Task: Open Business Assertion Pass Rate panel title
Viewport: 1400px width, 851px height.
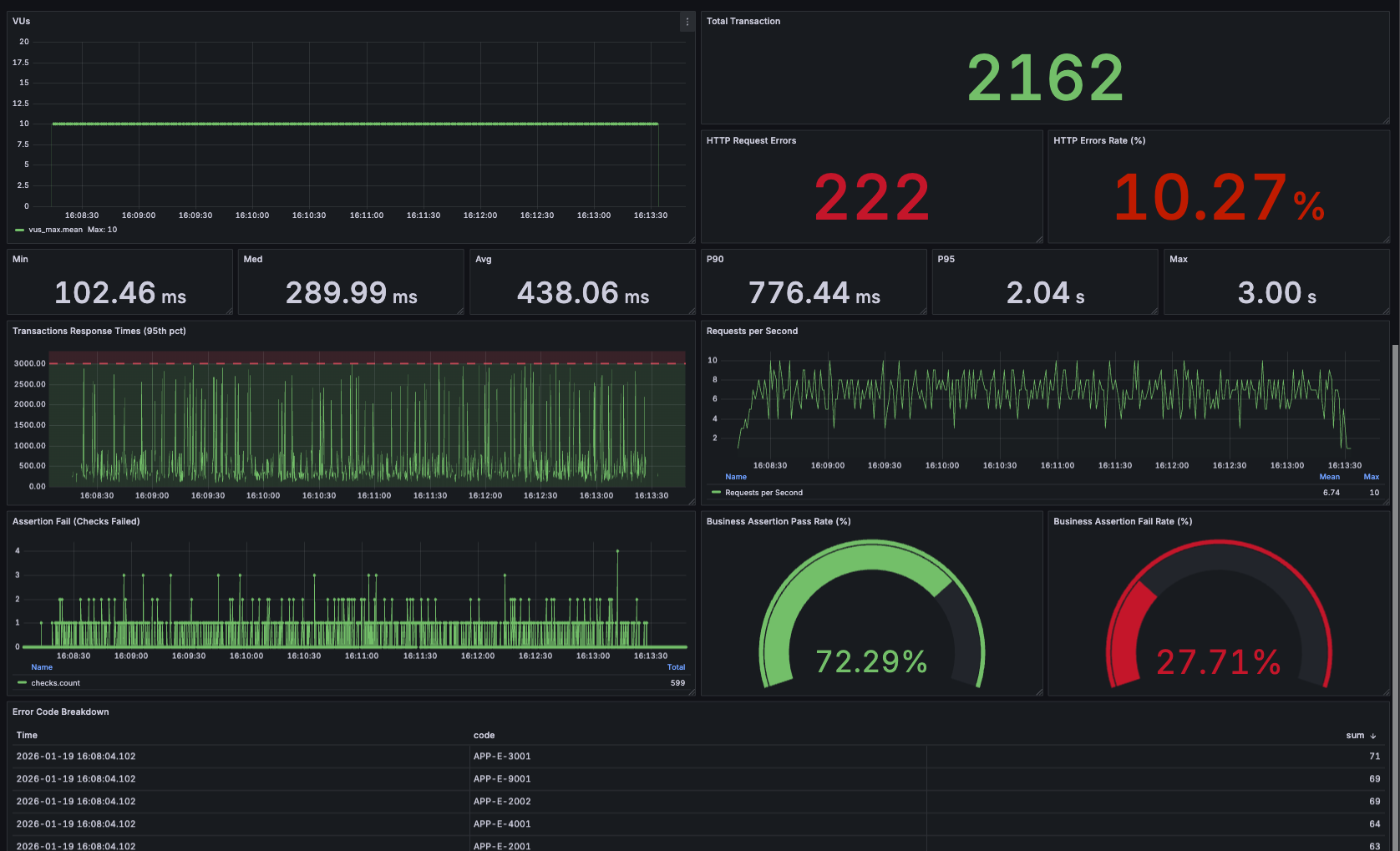Action: tap(779, 521)
